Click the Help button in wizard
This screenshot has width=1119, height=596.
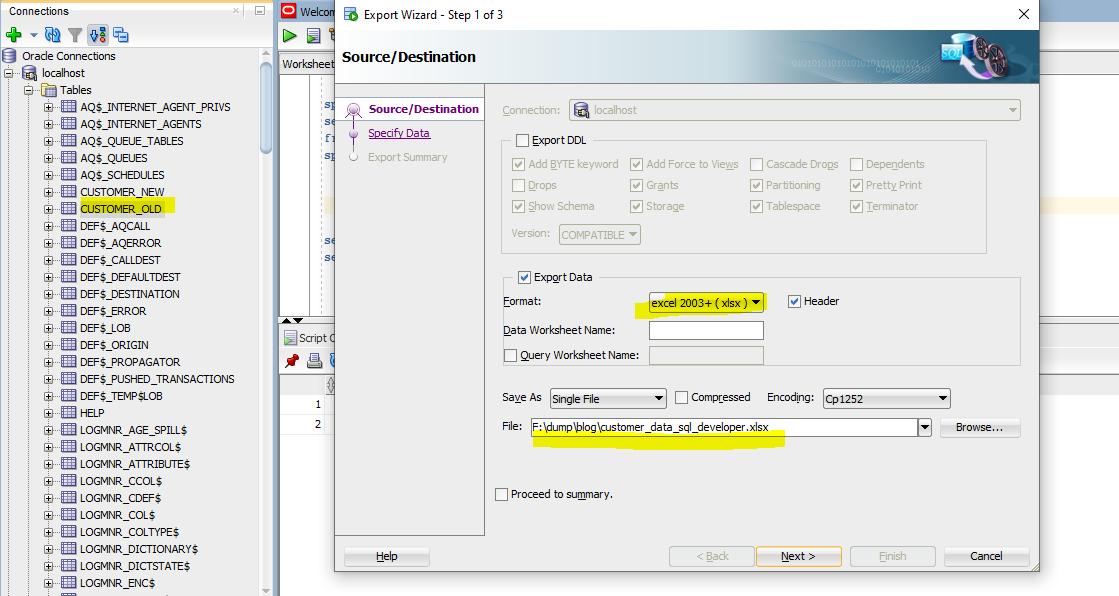coord(387,556)
